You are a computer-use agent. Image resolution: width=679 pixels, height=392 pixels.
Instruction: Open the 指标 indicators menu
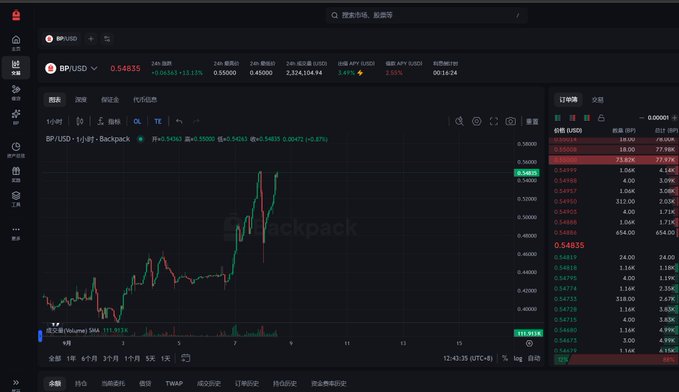(109, 121)
